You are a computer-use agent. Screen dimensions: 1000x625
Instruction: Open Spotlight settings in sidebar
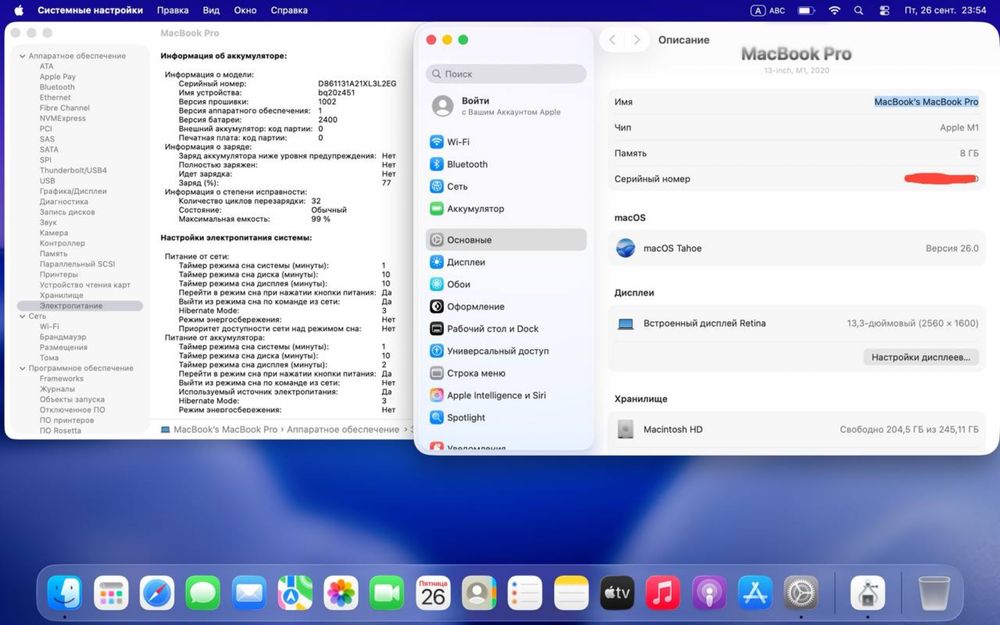506,418
